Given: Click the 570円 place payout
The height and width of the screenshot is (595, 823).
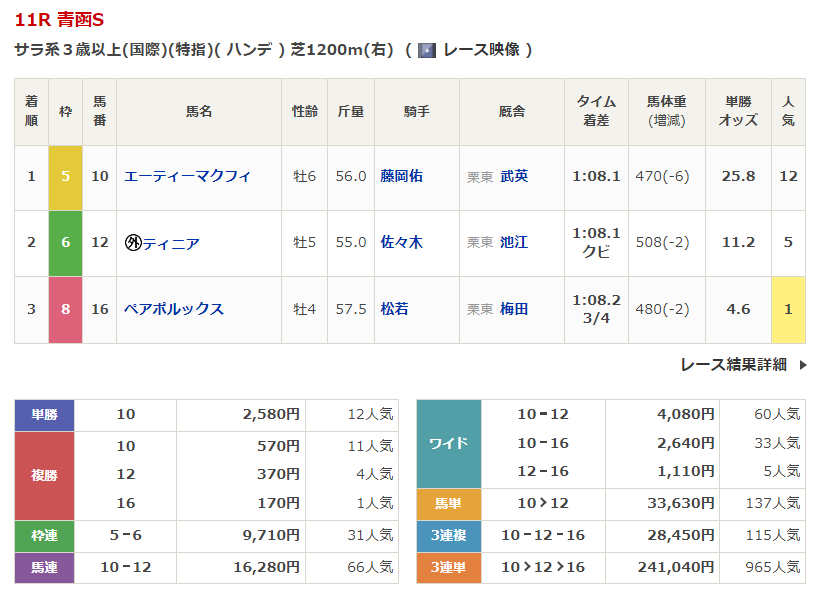Looking at the screenshot, I should click(x=279, y=447).
